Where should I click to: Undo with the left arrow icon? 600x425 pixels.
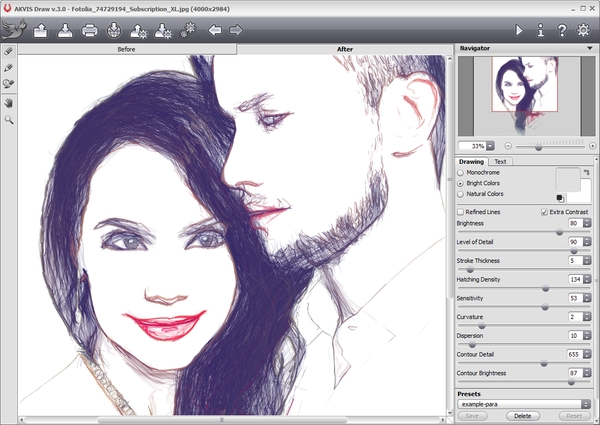pyautogui.click(x=214, y=30)
